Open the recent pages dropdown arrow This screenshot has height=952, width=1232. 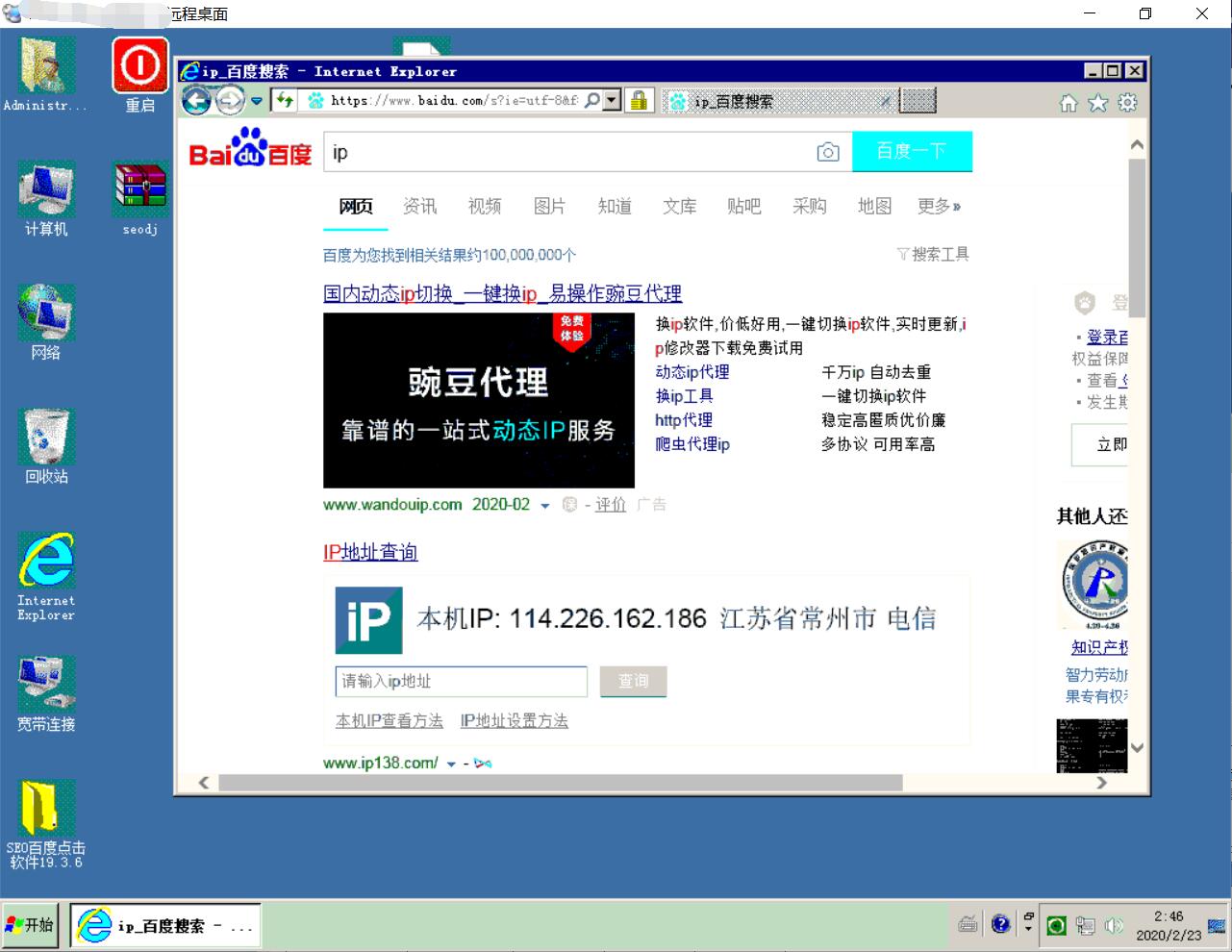pos(257,101)
